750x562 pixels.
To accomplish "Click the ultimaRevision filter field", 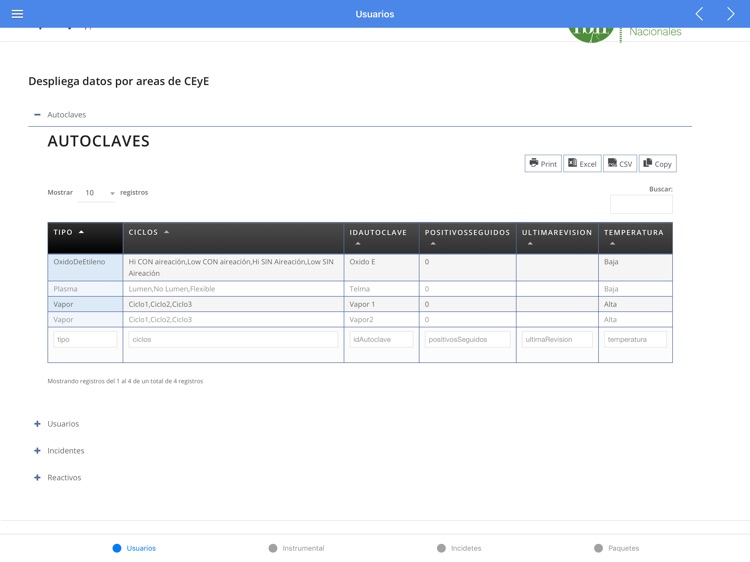I will [557, 340].
